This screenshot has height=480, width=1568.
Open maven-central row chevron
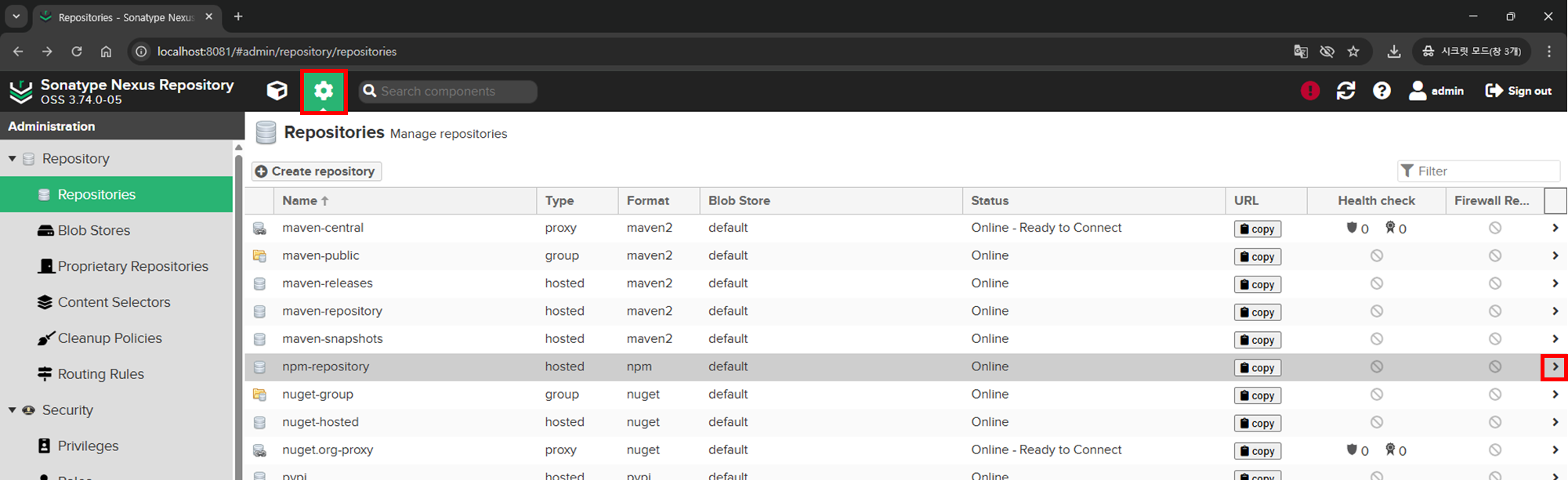pyautogui.click(x=1555, y=228)
